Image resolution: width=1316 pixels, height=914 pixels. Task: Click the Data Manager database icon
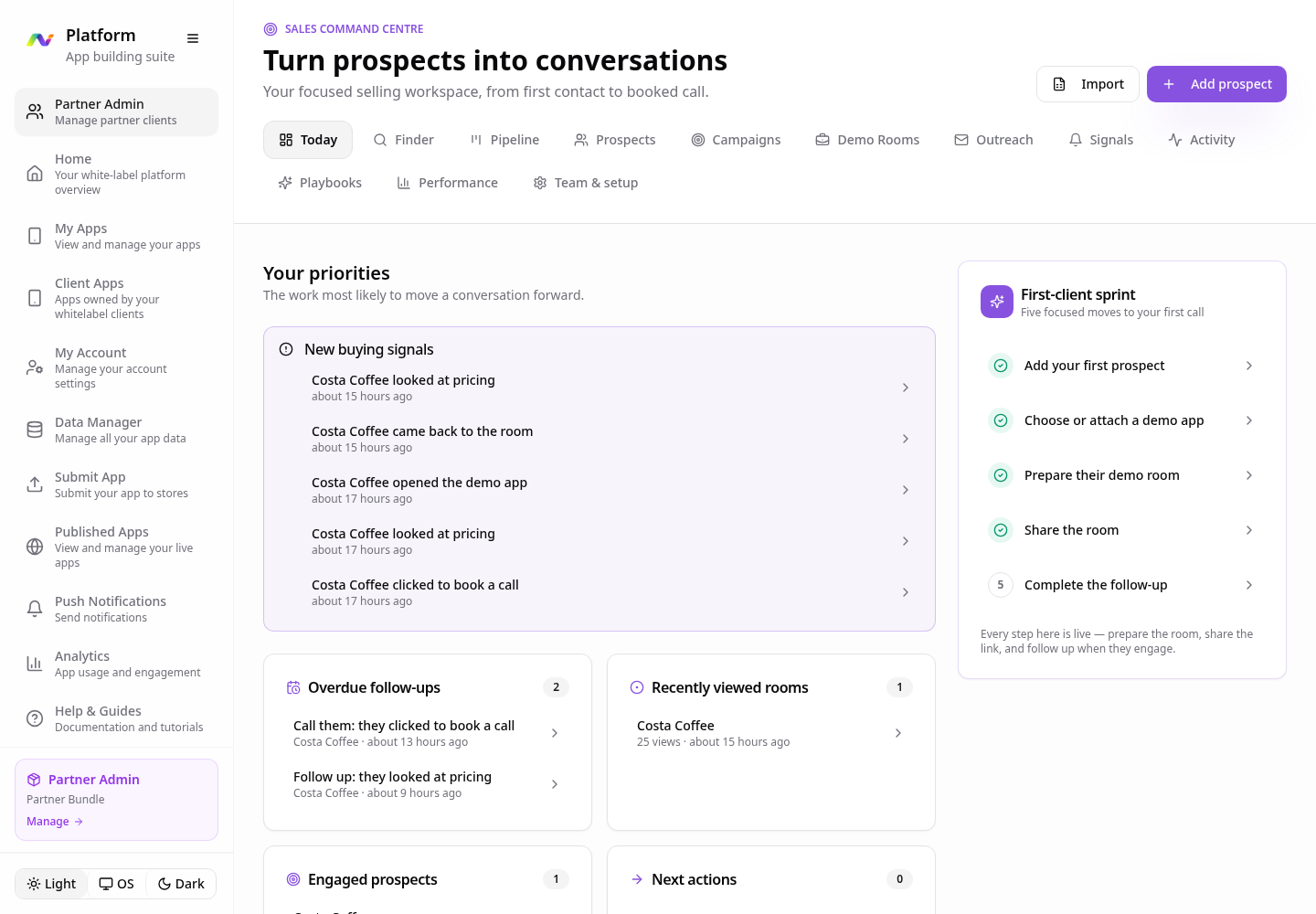pos(35,430)
